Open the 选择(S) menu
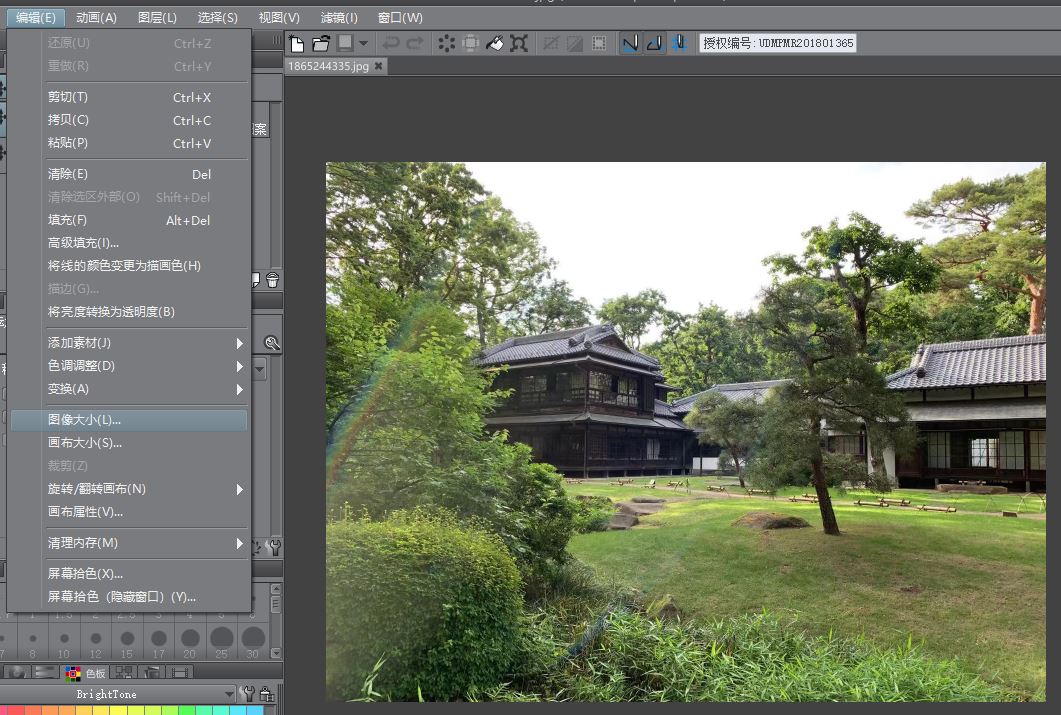1061x715 pixels. click(217, 18)
